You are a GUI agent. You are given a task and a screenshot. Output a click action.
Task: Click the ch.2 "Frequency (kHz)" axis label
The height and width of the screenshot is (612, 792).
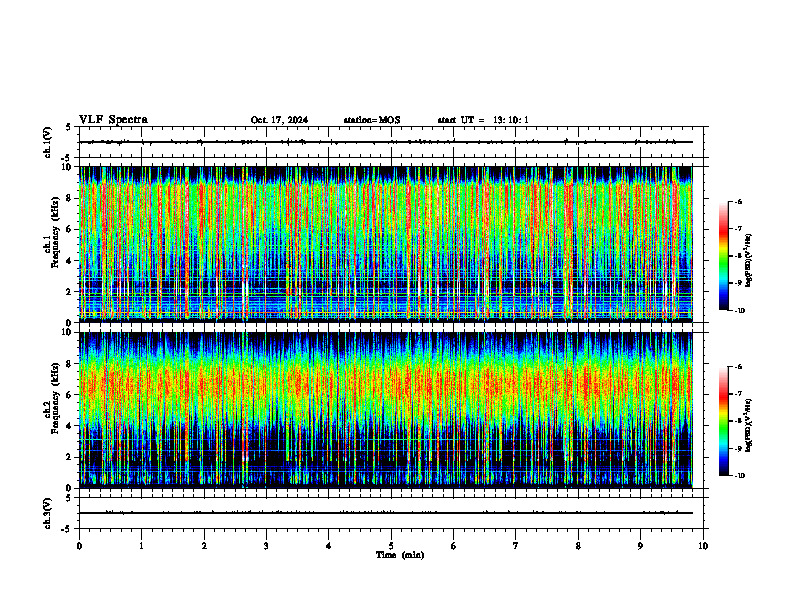pyautogui.click(x=55, y=399)
